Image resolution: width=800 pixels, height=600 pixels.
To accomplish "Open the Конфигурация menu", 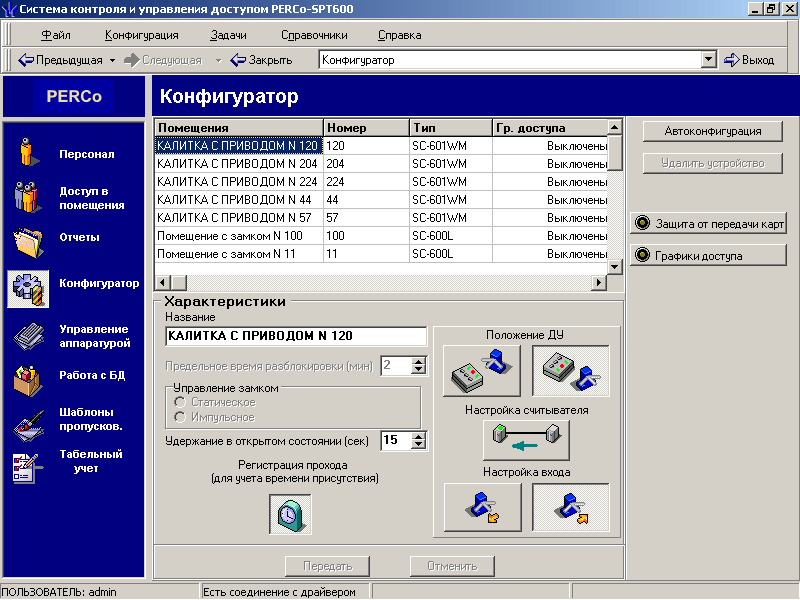I will [x=141, y=35].
